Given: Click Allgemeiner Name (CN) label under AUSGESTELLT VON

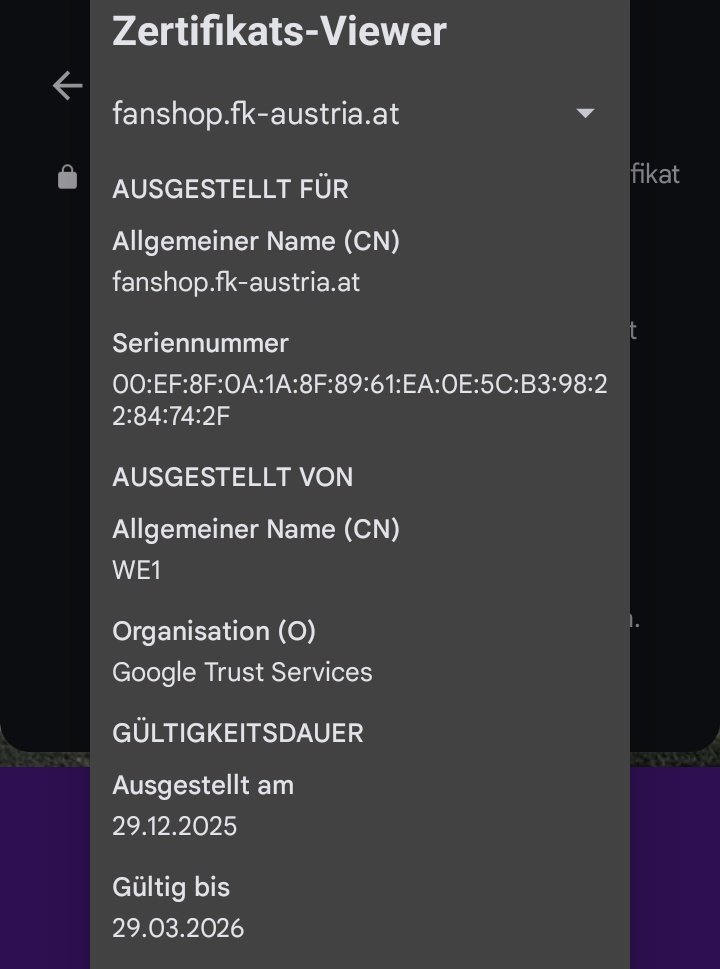Looking at the screenshot, I should pyautogui.click(x=256, y=529).
